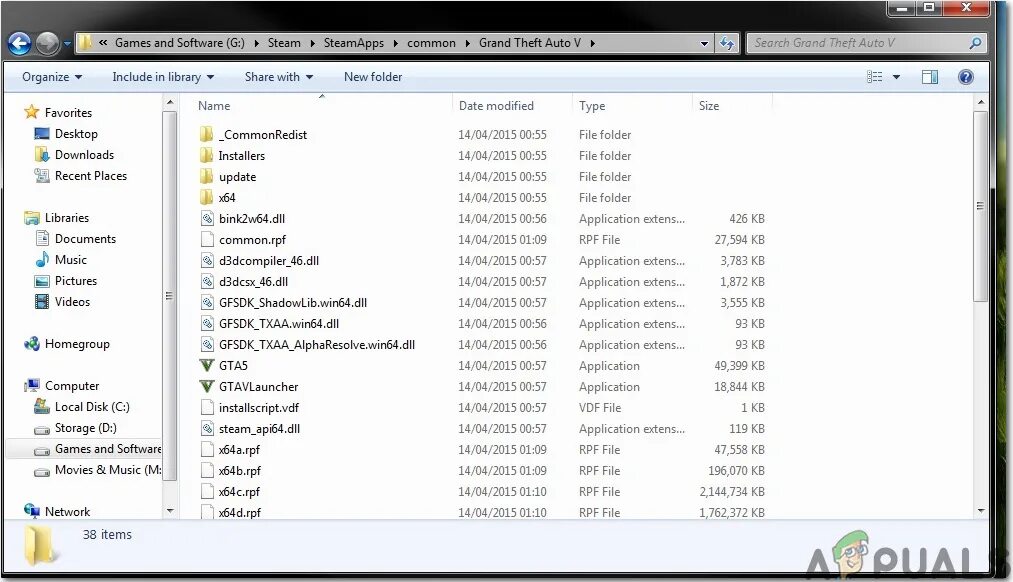Open the Share with menu
1013x582 pixels.
[278, 77]
